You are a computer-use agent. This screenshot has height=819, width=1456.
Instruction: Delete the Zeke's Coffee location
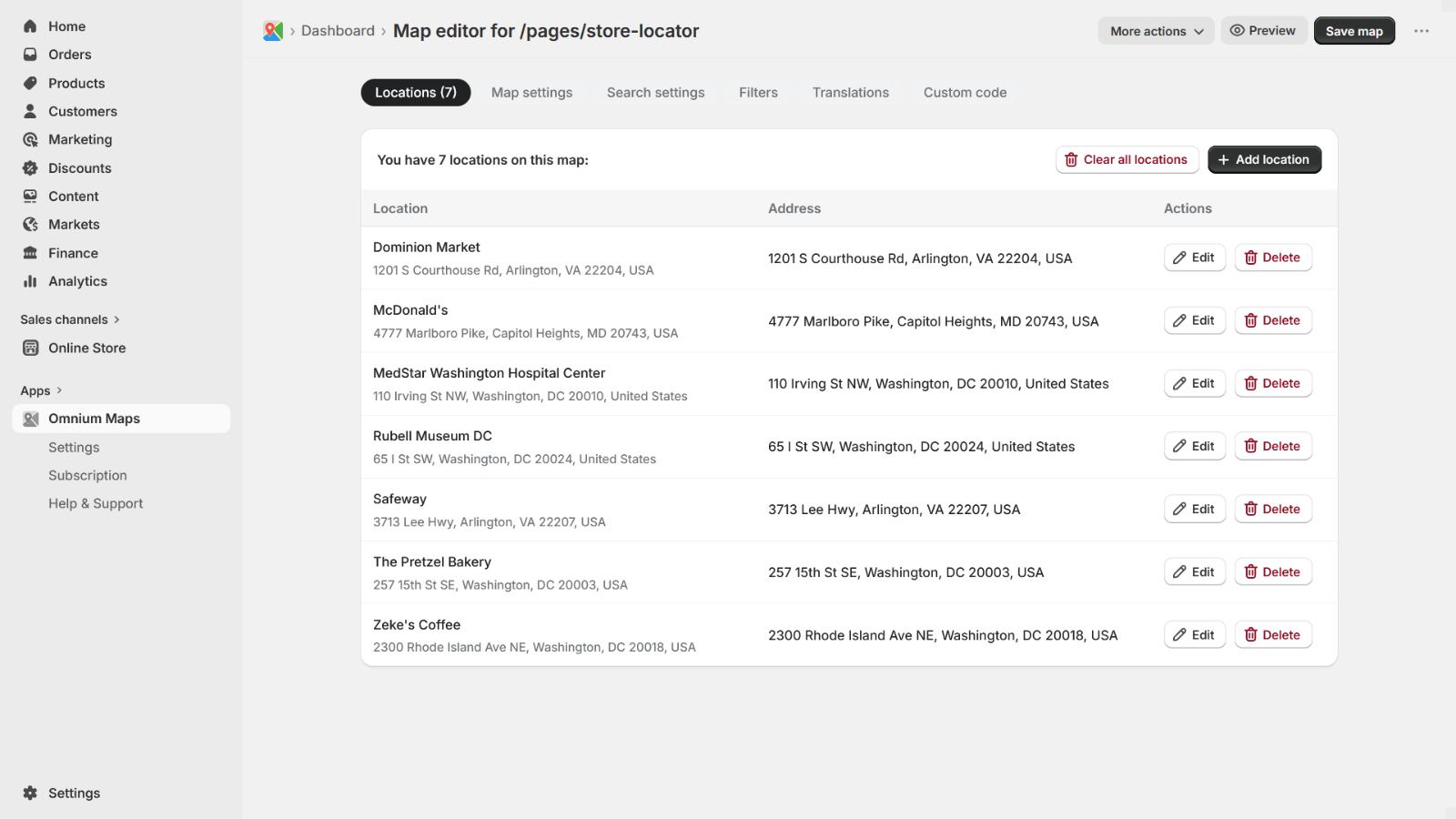point(1272,635)
